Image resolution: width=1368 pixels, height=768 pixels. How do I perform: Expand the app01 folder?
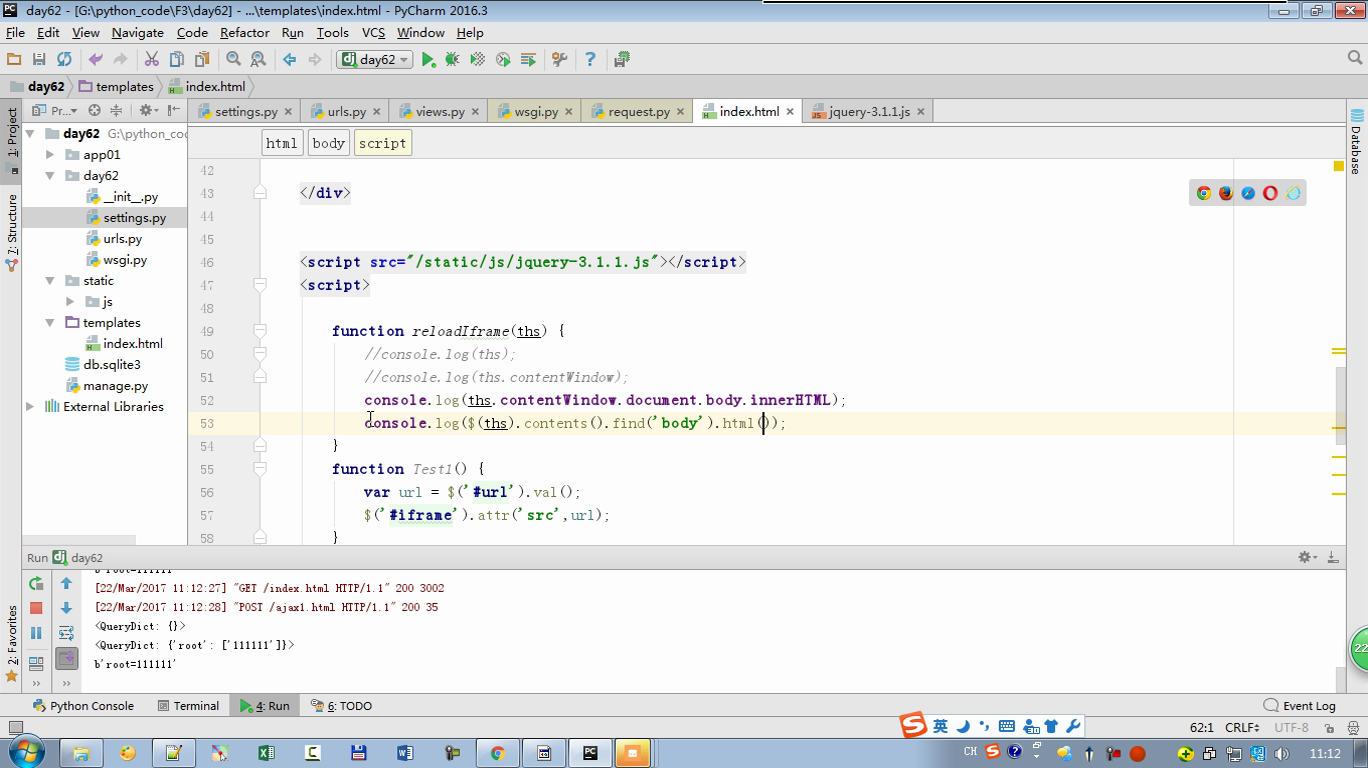point(50,155)
